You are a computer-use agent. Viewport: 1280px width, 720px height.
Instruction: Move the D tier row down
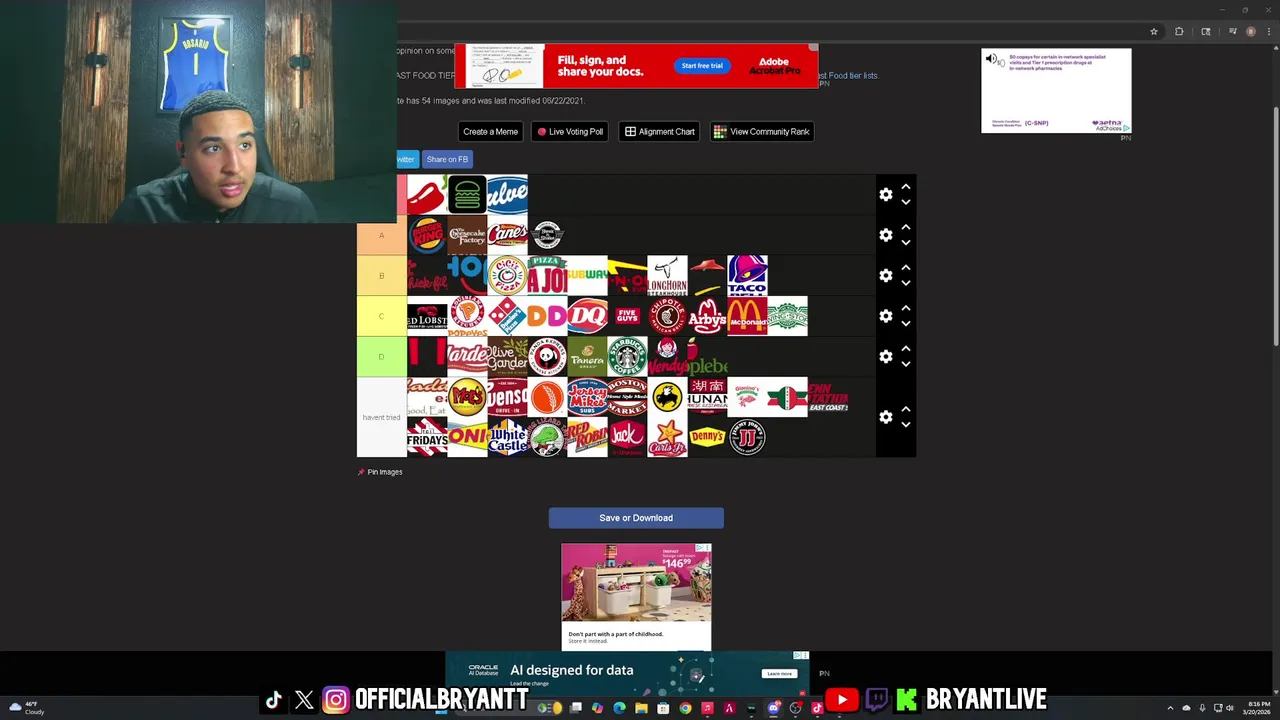coord(906,363)
